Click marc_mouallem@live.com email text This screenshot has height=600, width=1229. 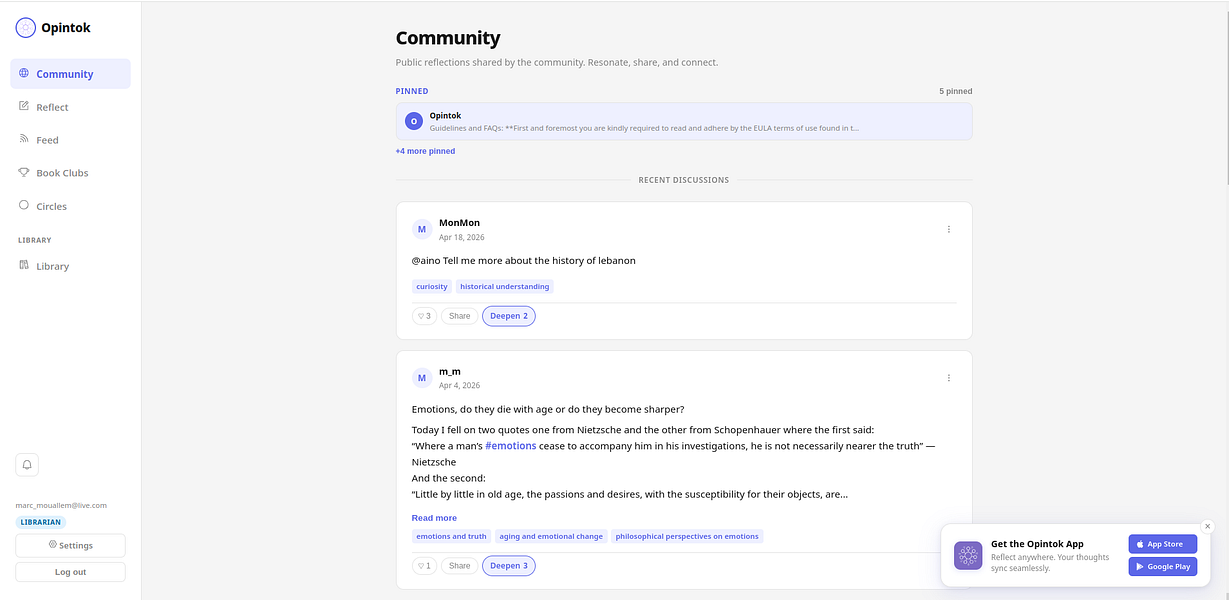point(61,506)
